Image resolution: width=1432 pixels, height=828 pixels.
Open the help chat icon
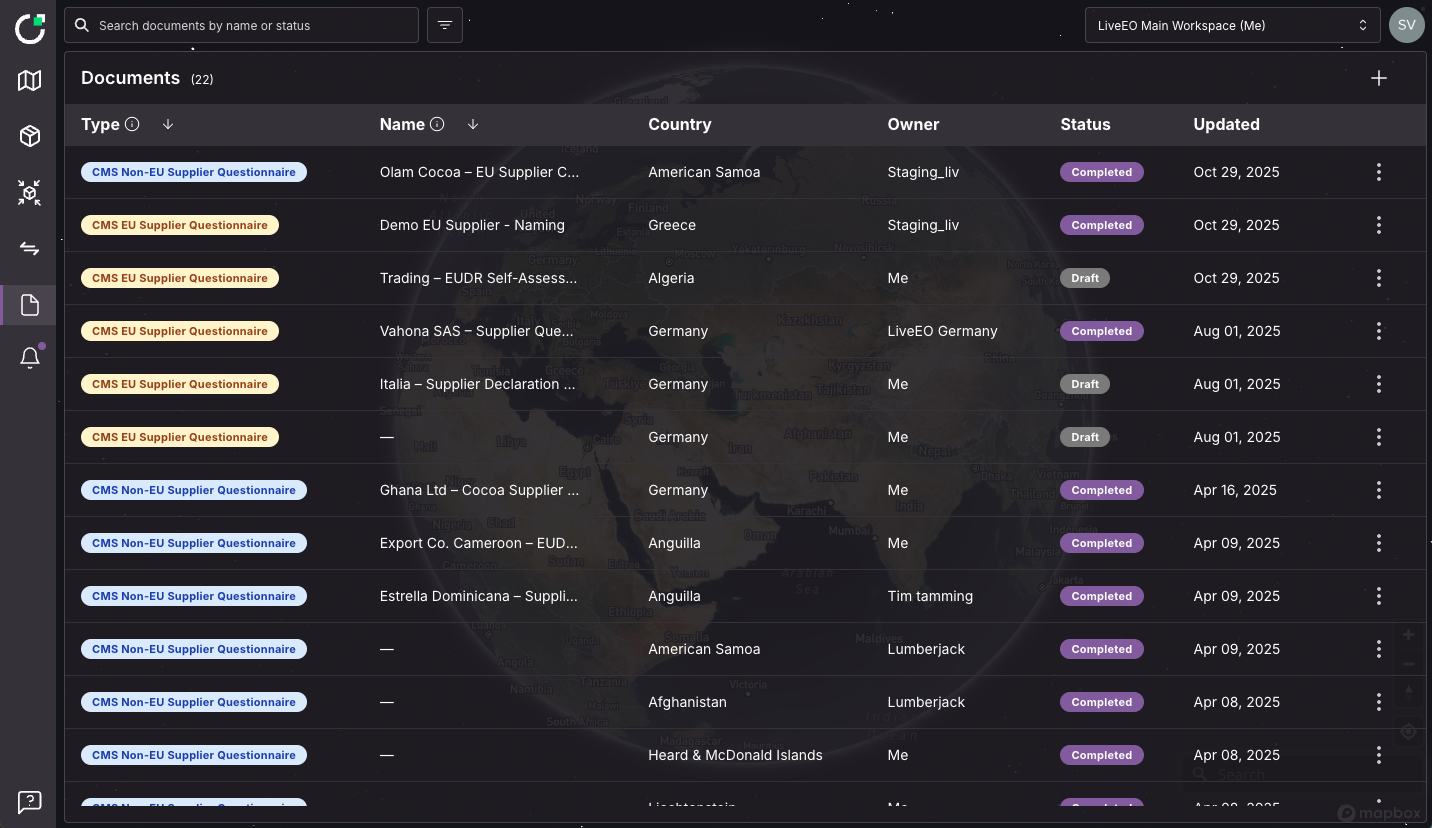(30, 801)
